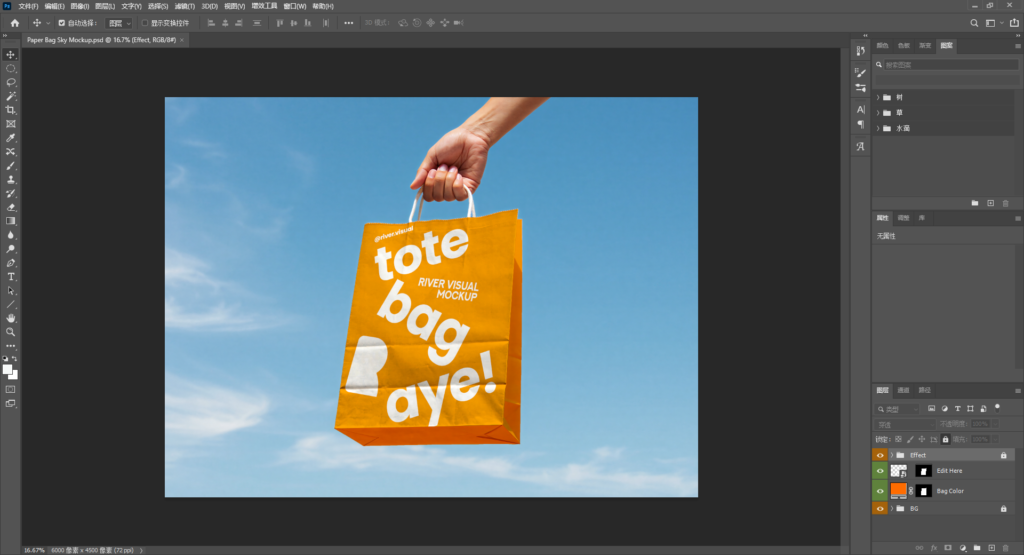Open the 窗口(W) menu
This screenshot has height=555, width=1024.
point(295,6)
